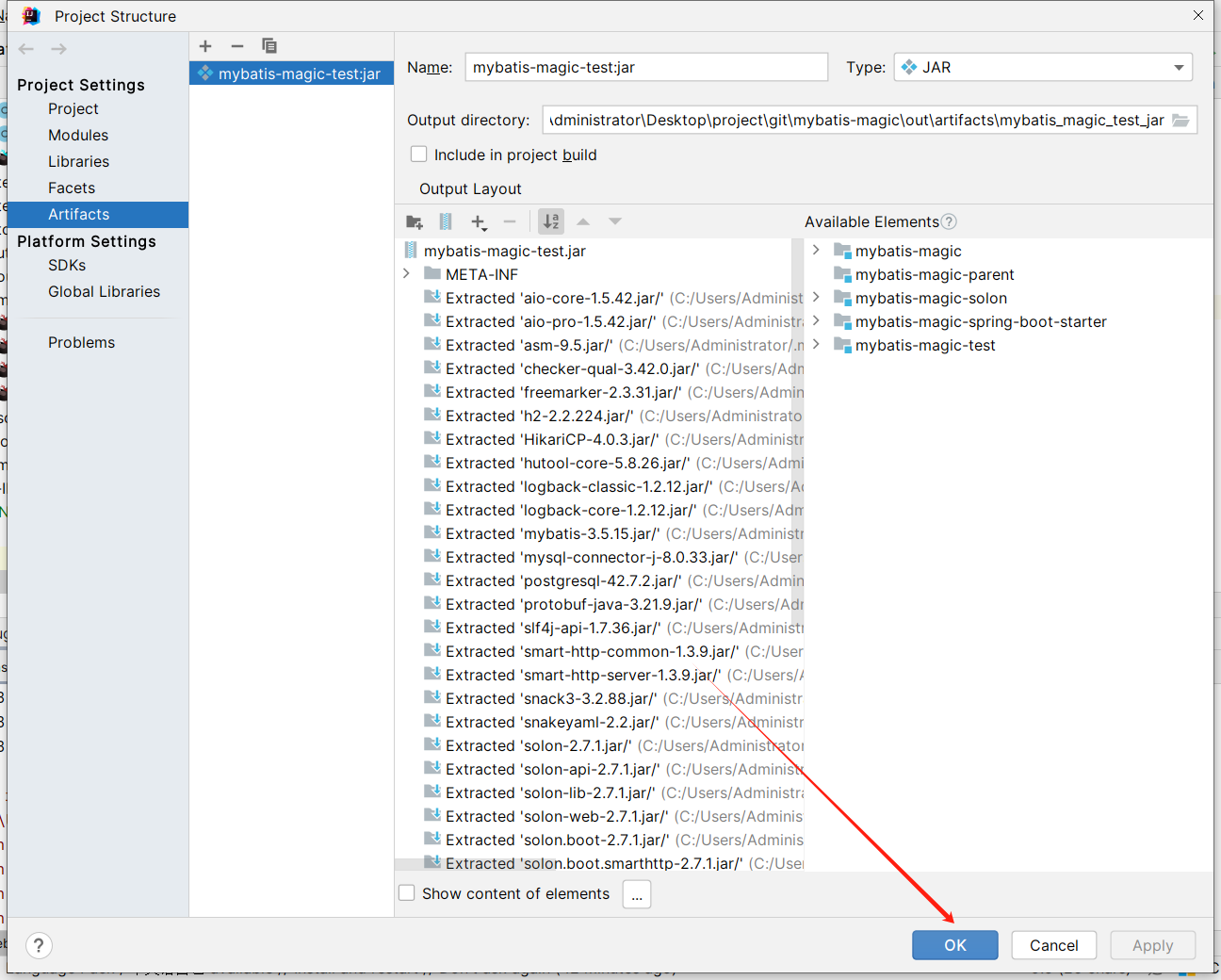
Task: Go back with the left arrow icon
Action: tap(26, 49)
